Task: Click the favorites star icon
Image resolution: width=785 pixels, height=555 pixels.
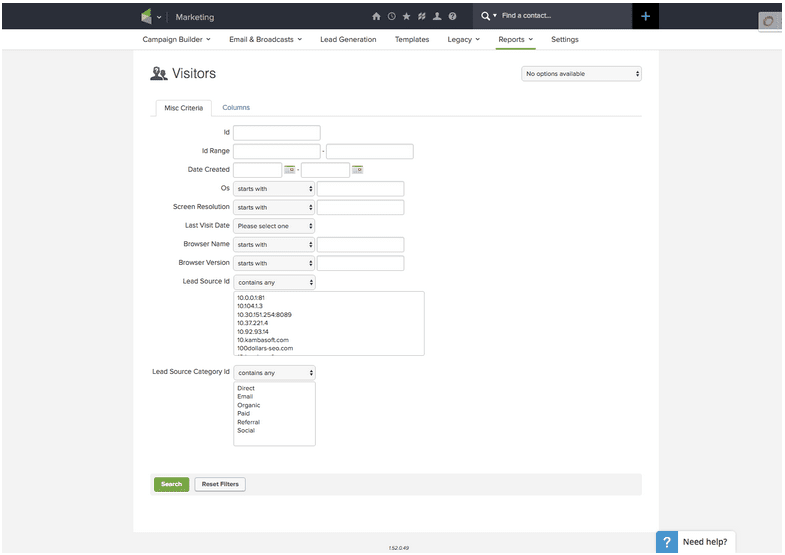Action: point(406,17)
